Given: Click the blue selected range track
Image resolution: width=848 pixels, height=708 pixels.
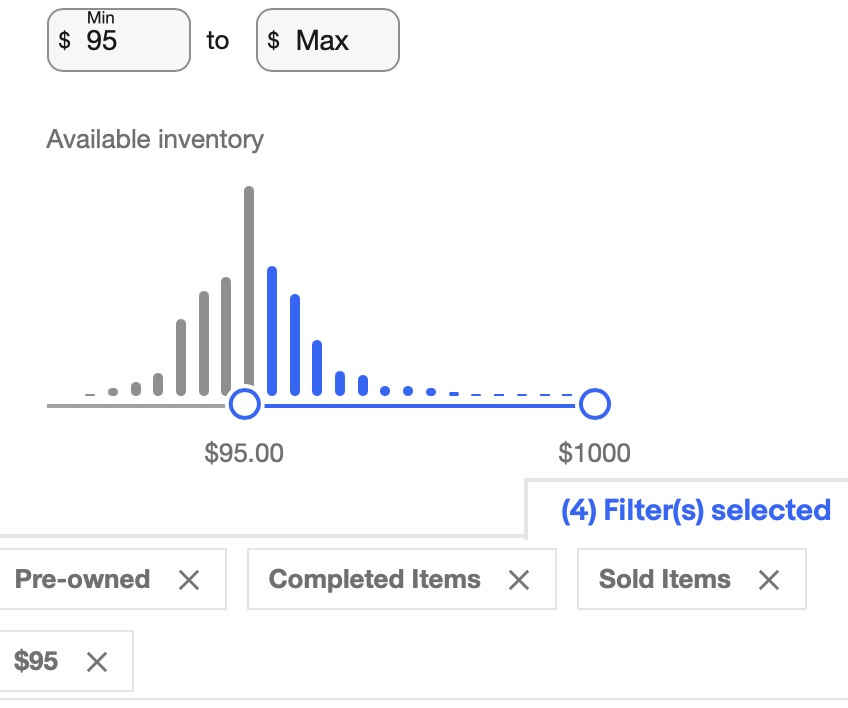Looking at the screenshot, I should pyautogui.click(x=420, y=405).
